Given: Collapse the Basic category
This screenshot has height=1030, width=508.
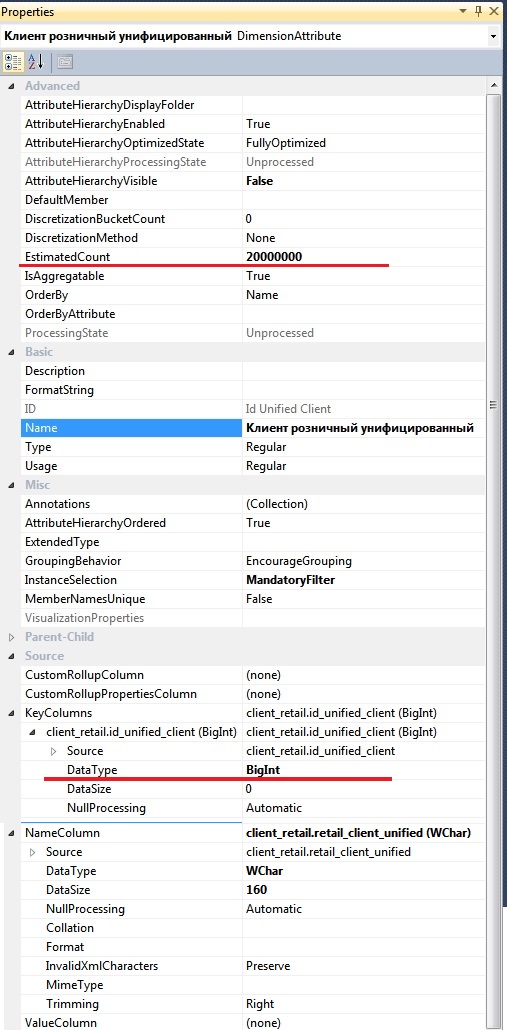Looking at the screenshot, I should (11, 352).
